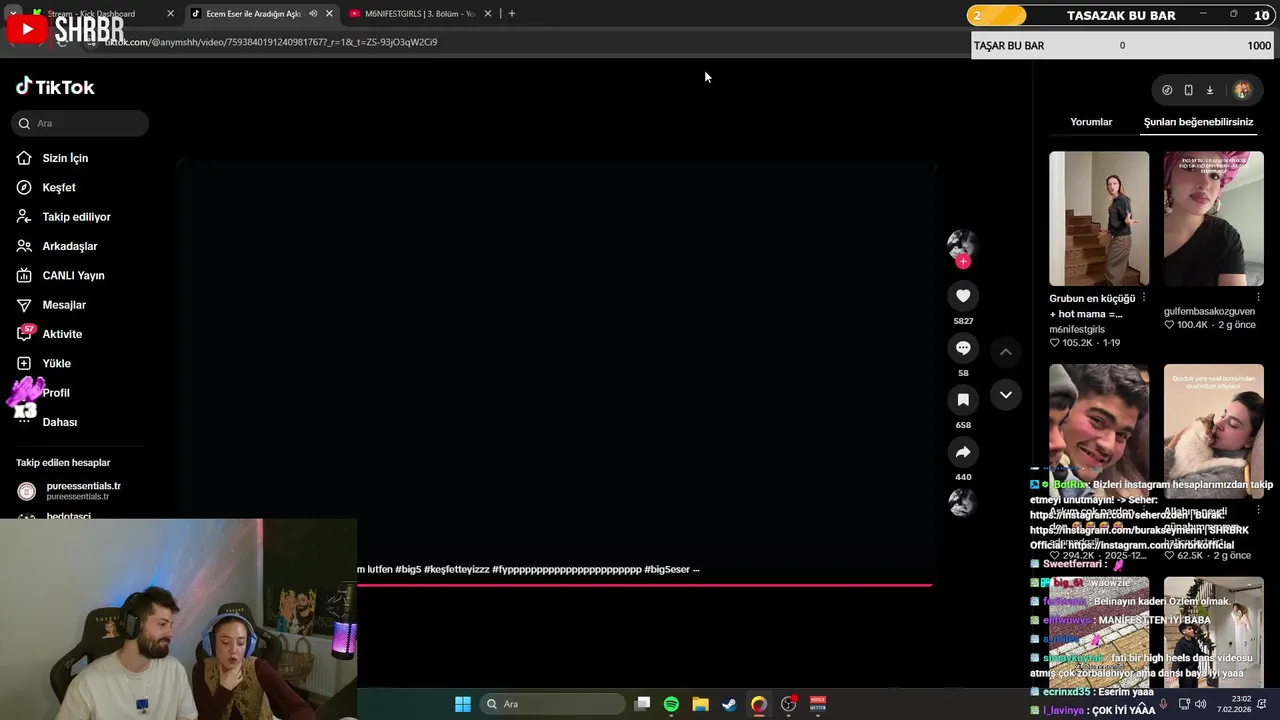Viewport: 1280px width, 720px height.
Task: Open File Explorer from taskbar
Action: click(700, 704)
